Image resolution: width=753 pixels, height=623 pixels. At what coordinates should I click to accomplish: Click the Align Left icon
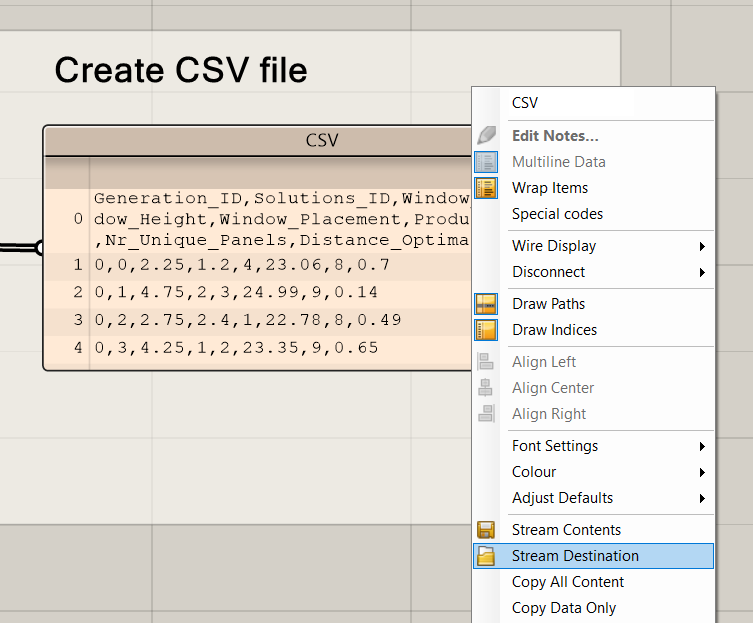click(x=486, y=362)
